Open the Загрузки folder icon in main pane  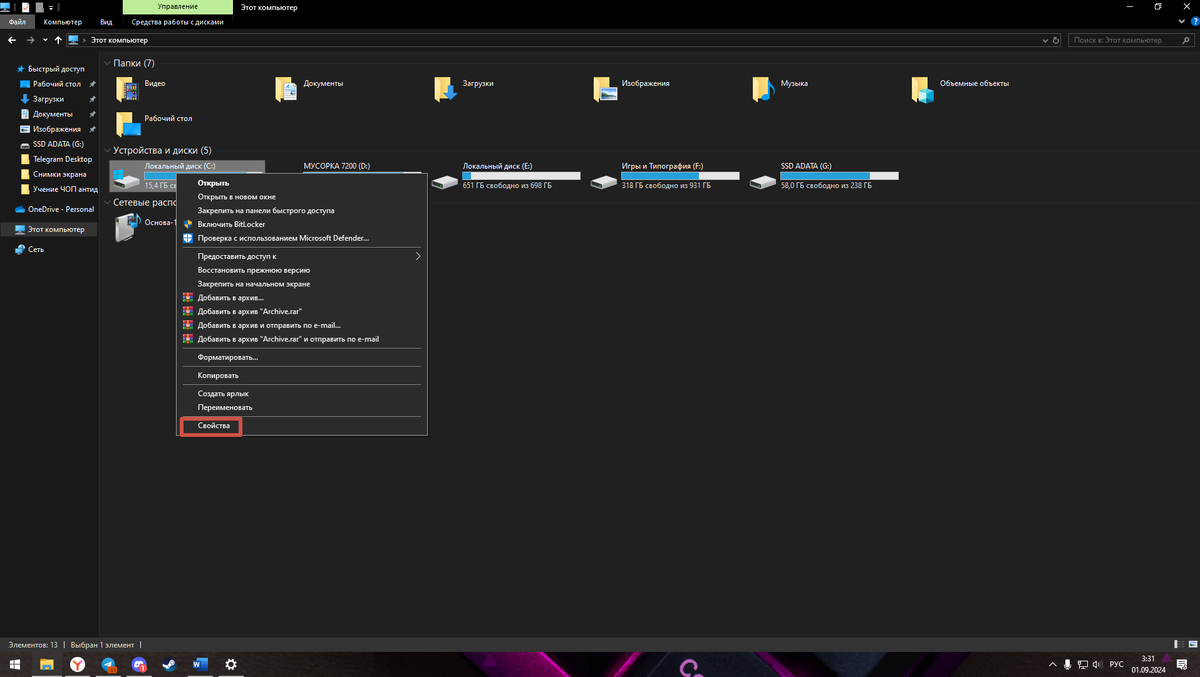click(x=445, y=90)
